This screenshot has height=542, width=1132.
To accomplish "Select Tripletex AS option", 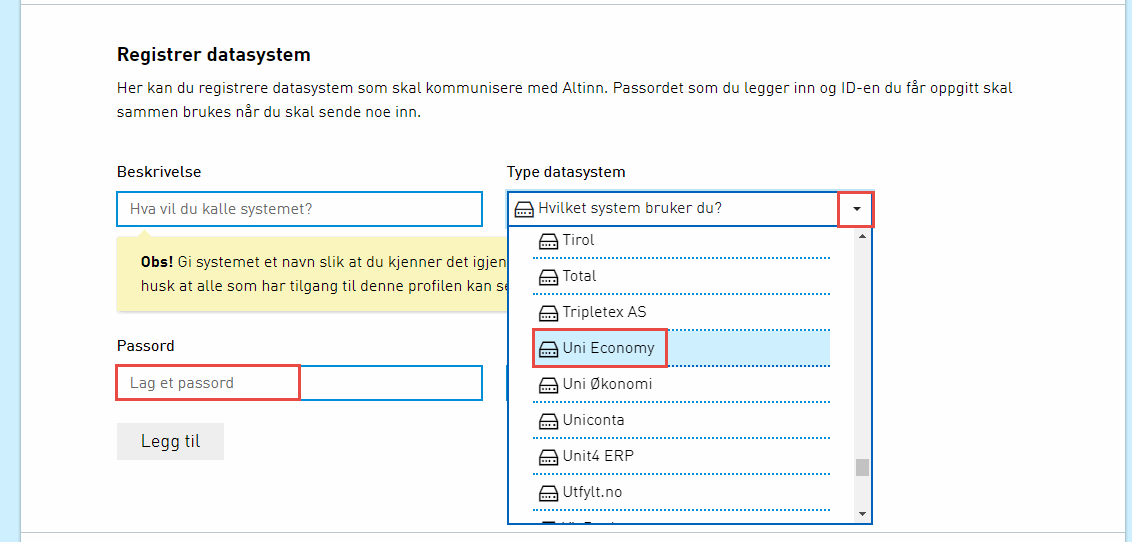I will (604, 312).
